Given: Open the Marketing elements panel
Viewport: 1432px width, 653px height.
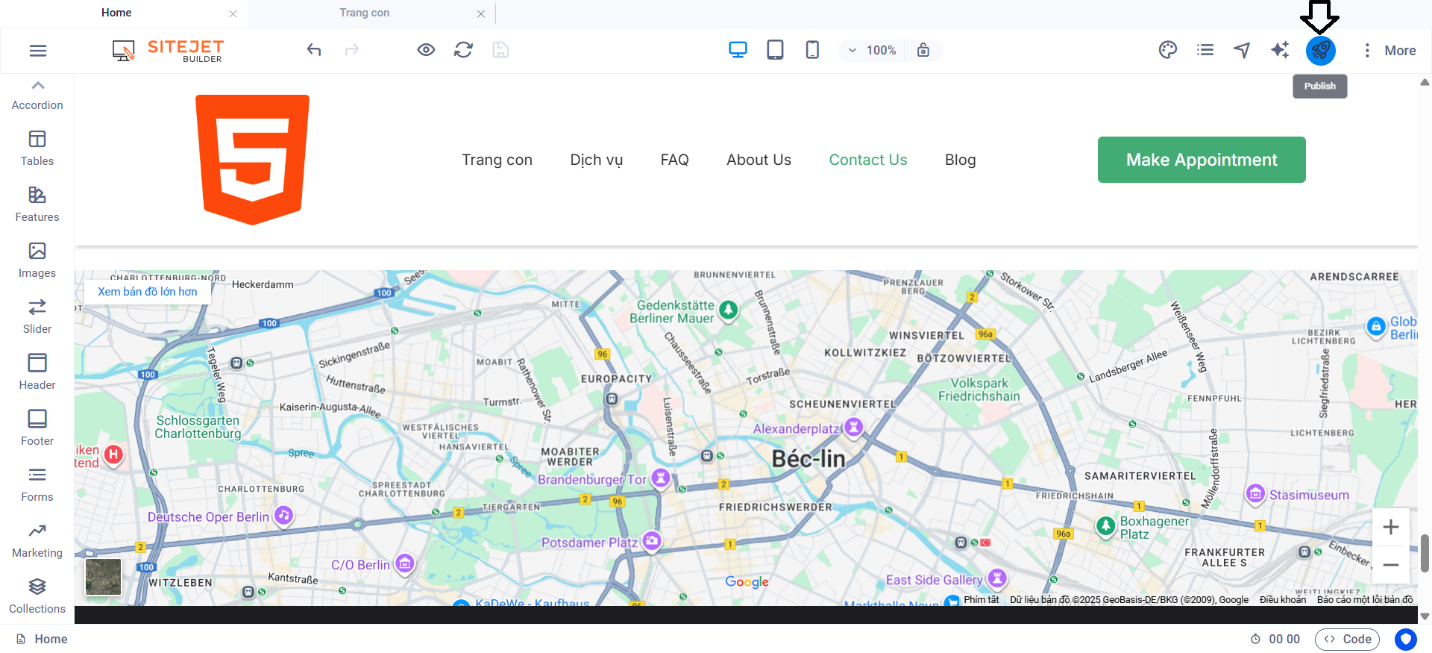Looking at the screenshot, I should point(37,539).
